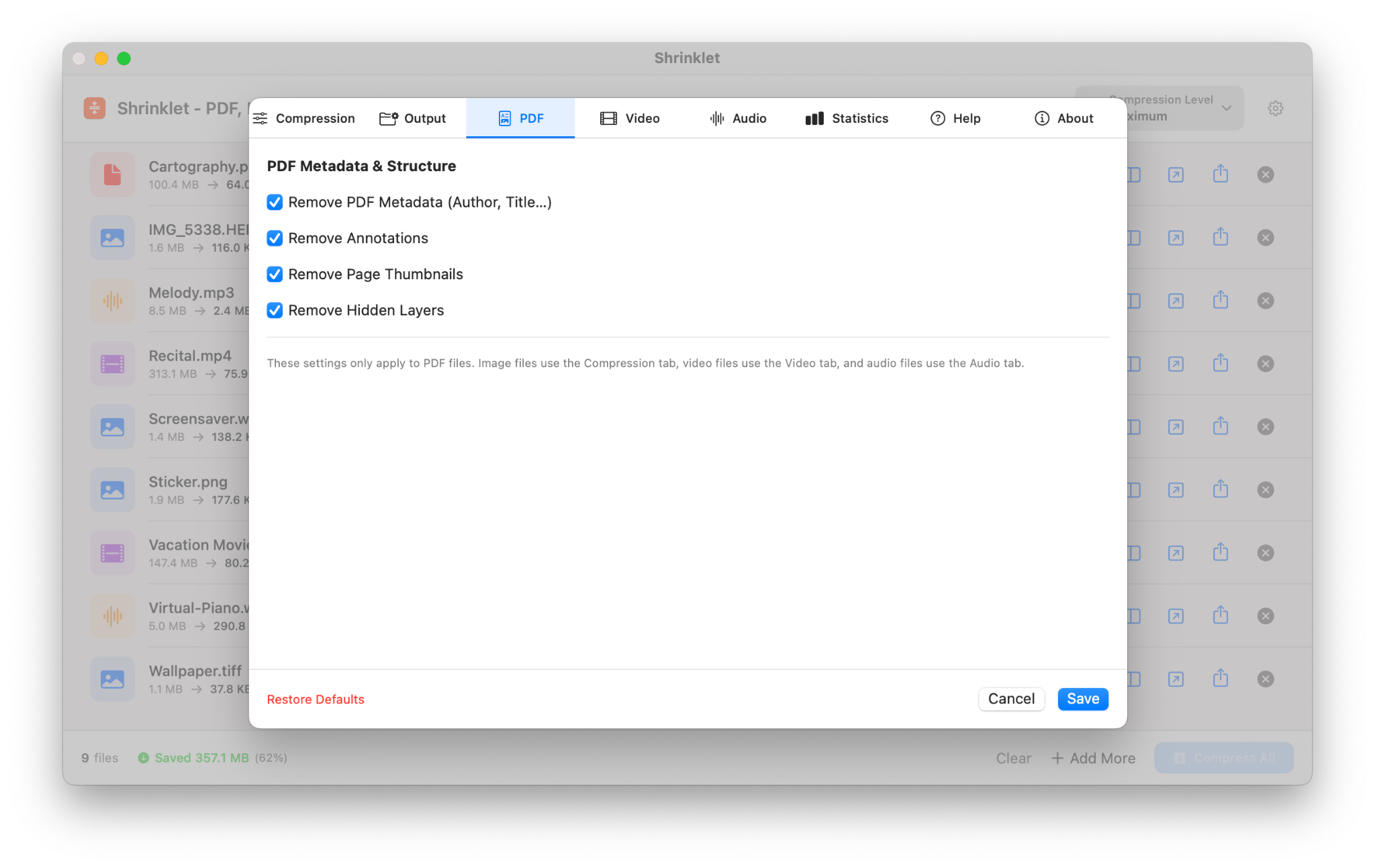Remove Sticker.png from list
Image resolution: width=1375 pixels, height=868 pixels.
click(1266, 490)
